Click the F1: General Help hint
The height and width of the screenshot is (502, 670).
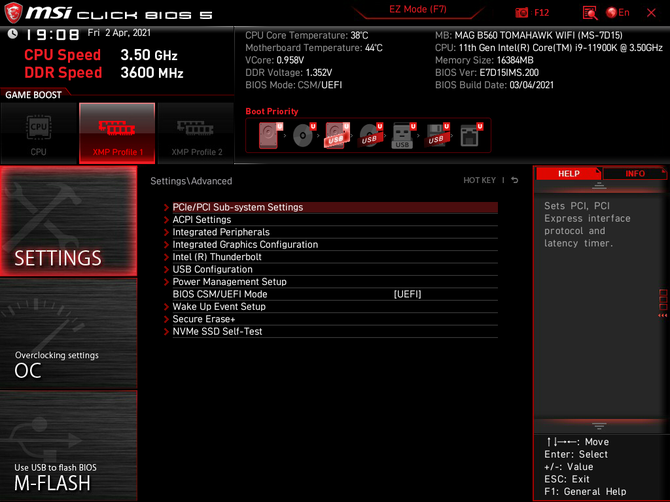point(585,491)
